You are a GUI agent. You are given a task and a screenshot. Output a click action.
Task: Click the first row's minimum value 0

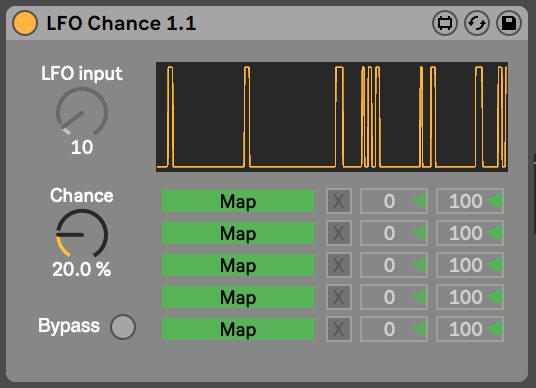point(393,201)
